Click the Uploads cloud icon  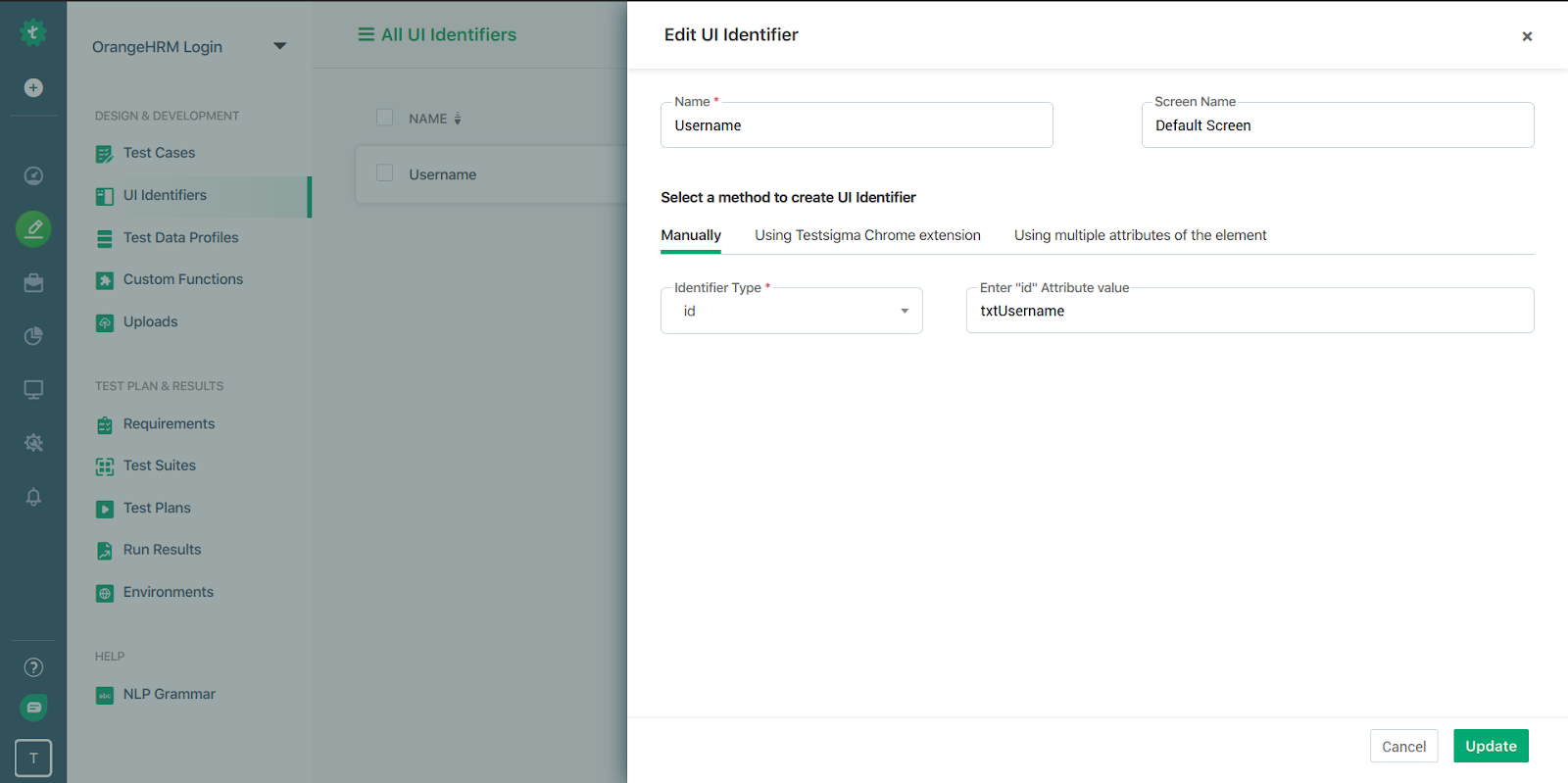coord(105,322)
